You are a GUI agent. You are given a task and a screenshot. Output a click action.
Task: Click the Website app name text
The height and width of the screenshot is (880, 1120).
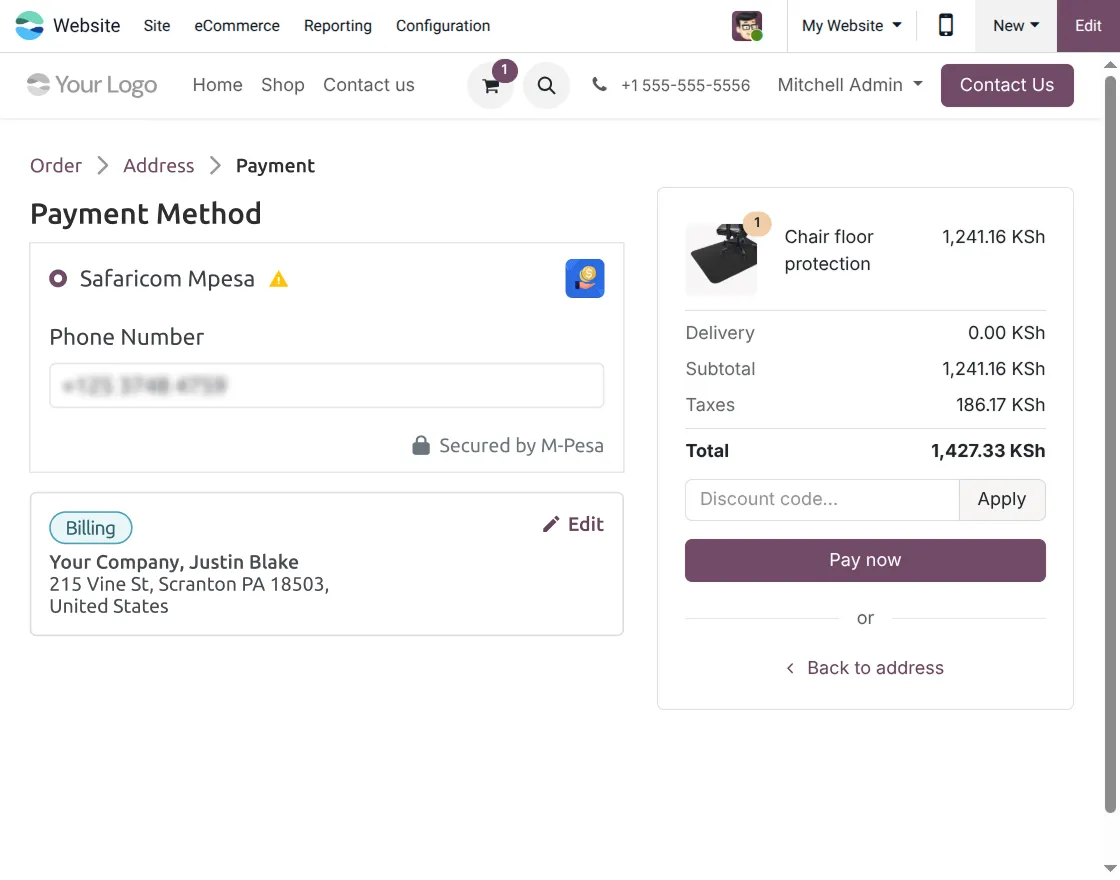tap(87, 26)
